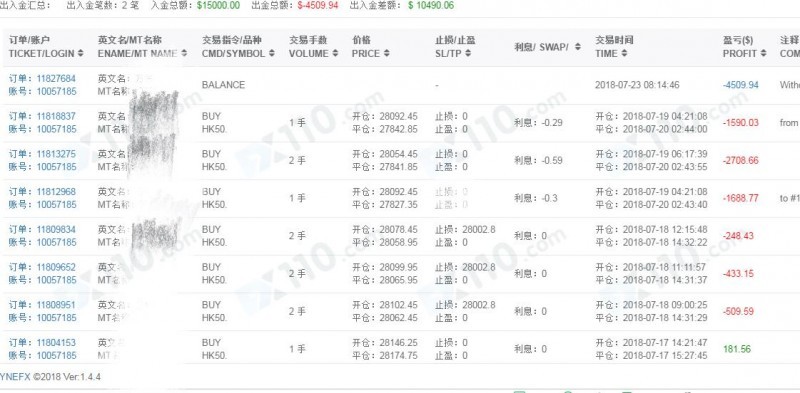Sort by TIME column arrows
800x393 pixels.
point(624,53)
